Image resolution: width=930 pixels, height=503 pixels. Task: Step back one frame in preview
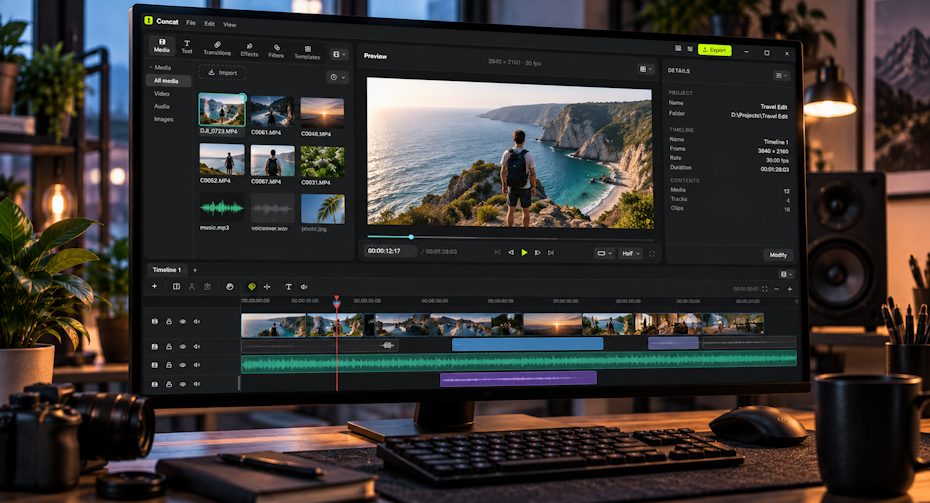[x=511, y=253]
